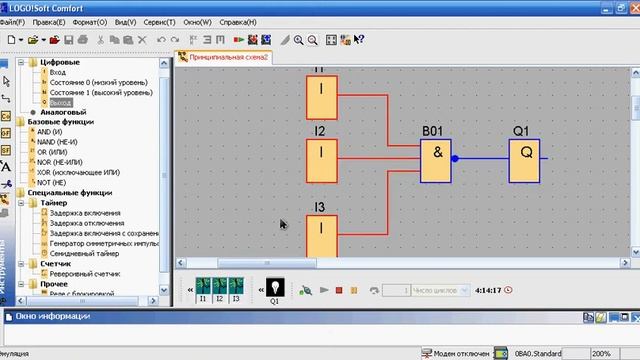Click the Save diskette icon
Viewport: 640px width, 360px height.
(69, 40)
